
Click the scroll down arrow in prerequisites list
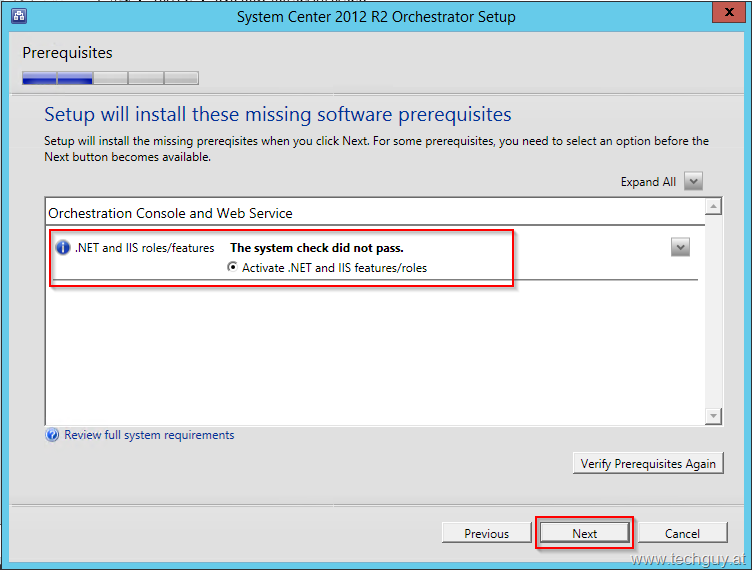713,416
